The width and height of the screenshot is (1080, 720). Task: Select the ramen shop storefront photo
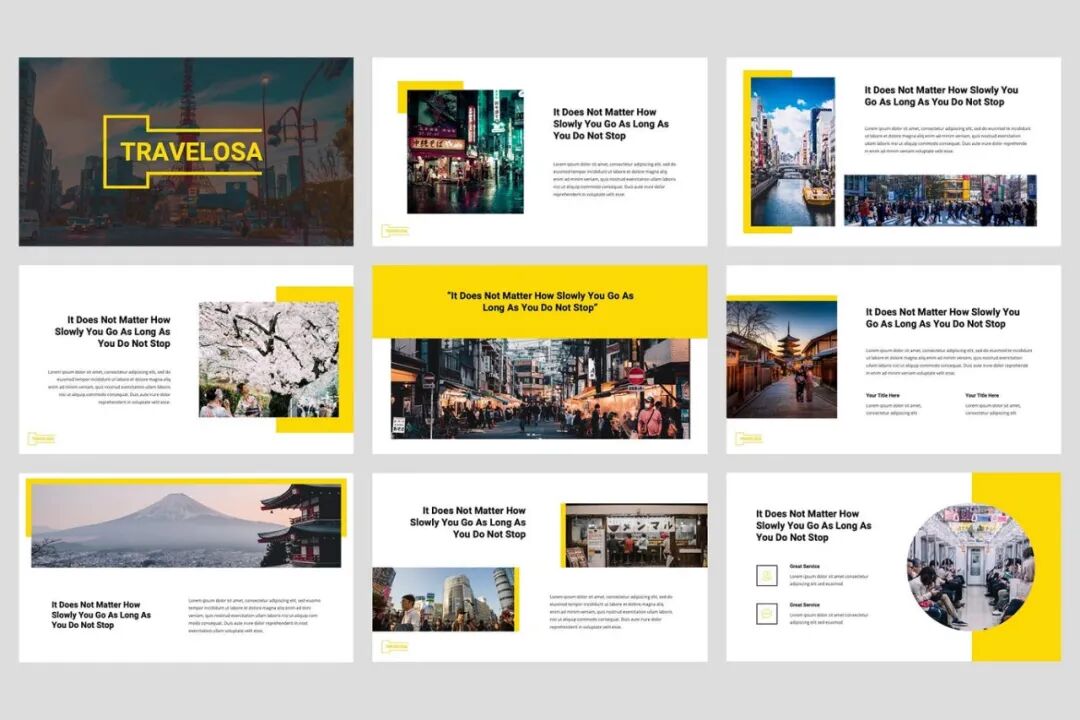pos(636,535)
